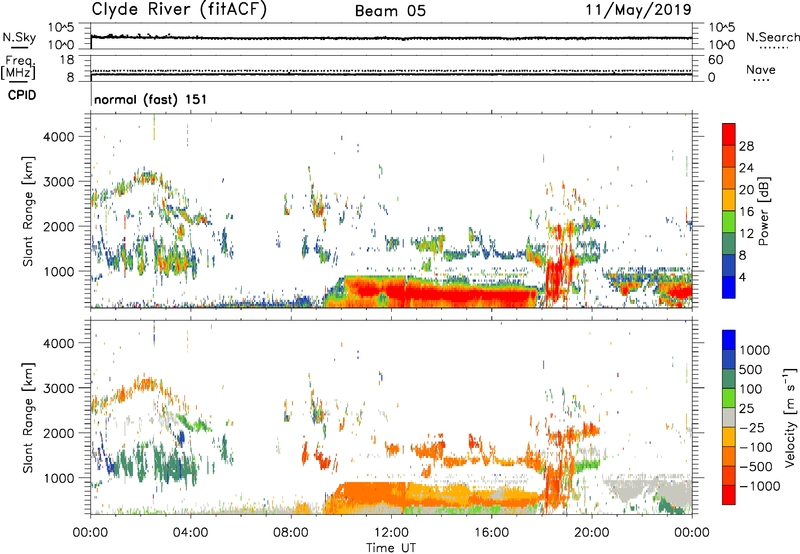Click the 'Clyde River (fitACF)' title
Image resolution: width=800 pixels, height=554 pixels.
[x=179, y=9]
